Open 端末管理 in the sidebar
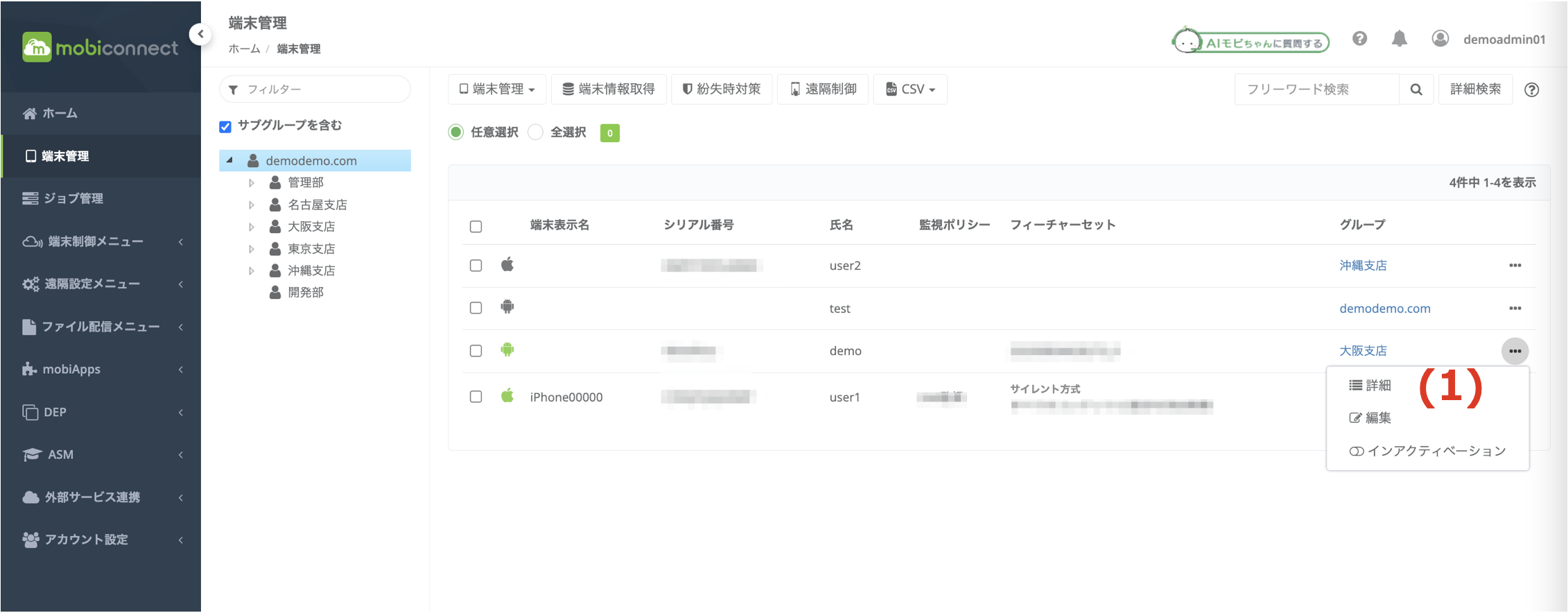The height and width of the screenshot is (613, 1568). (x=101, y=156)
